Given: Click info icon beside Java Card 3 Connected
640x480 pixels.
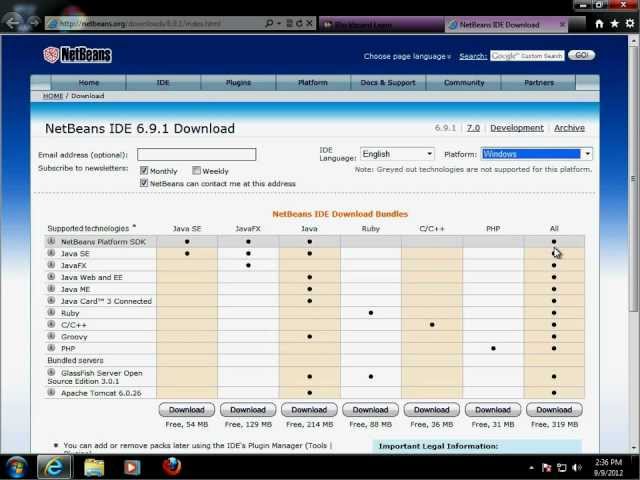Looking at the screenshot, I should [x=51, y=300].
